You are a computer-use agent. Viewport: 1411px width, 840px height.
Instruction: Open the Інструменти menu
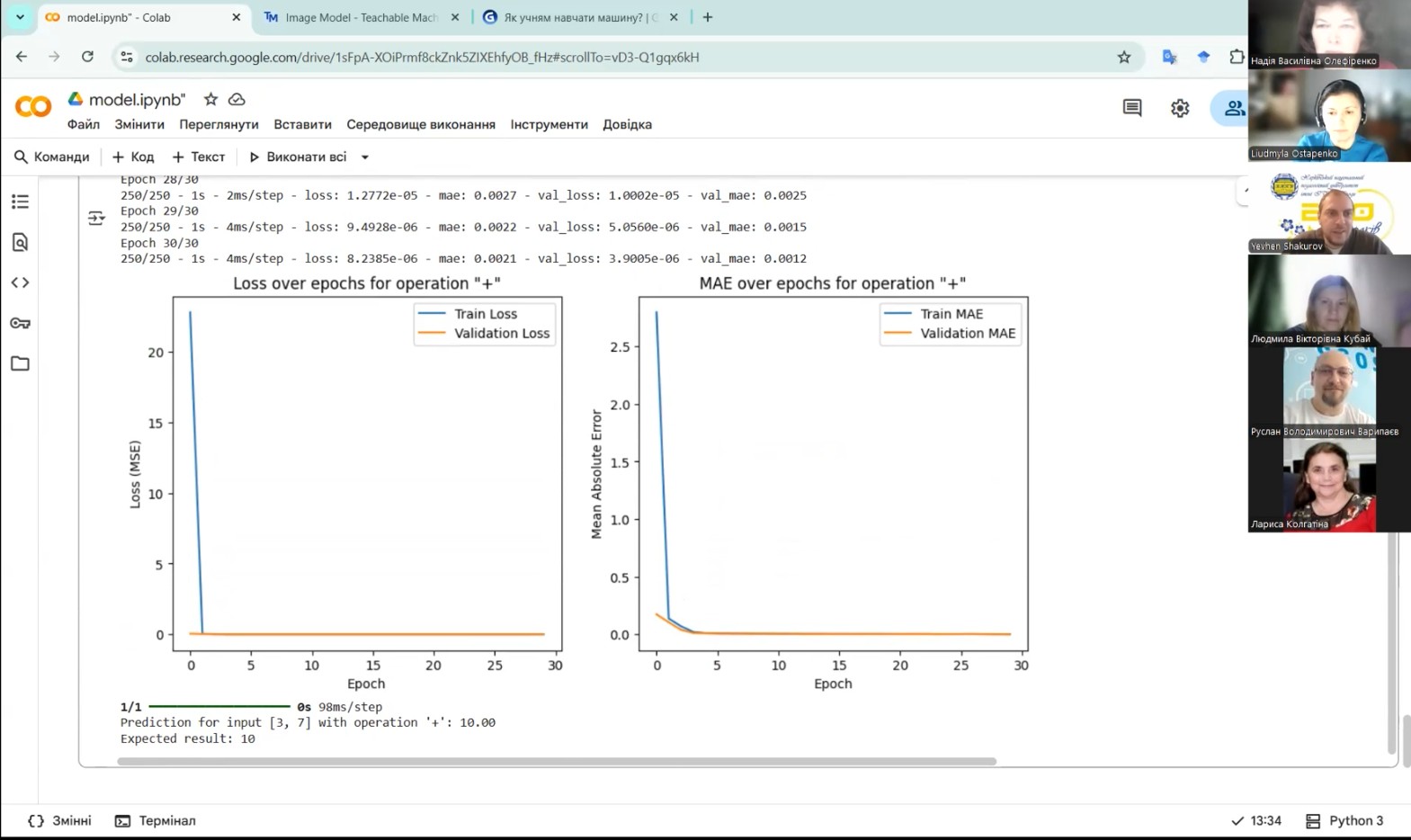549,124
